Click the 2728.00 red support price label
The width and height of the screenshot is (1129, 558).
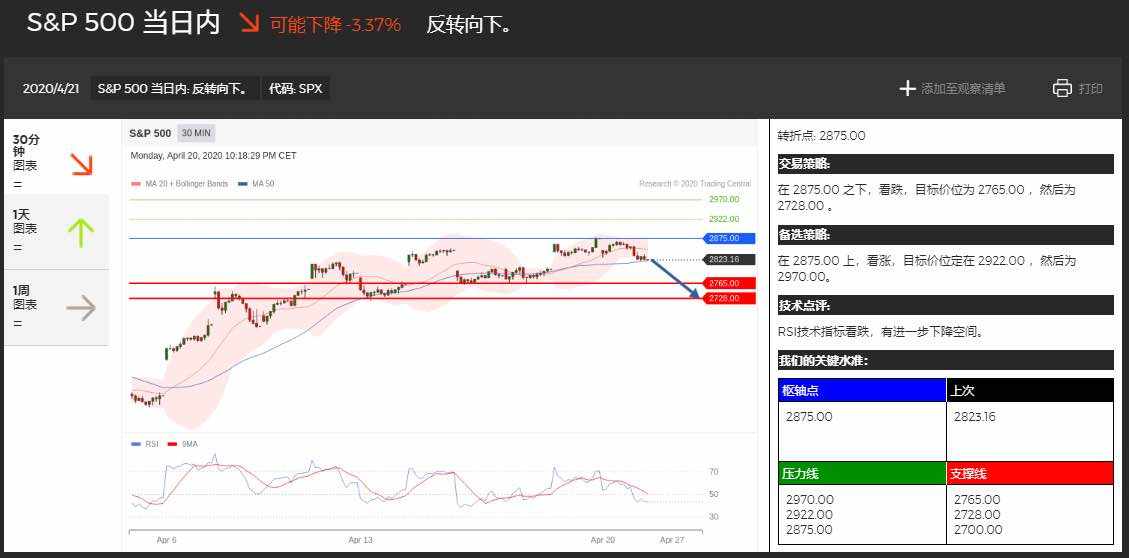[729, 298]
